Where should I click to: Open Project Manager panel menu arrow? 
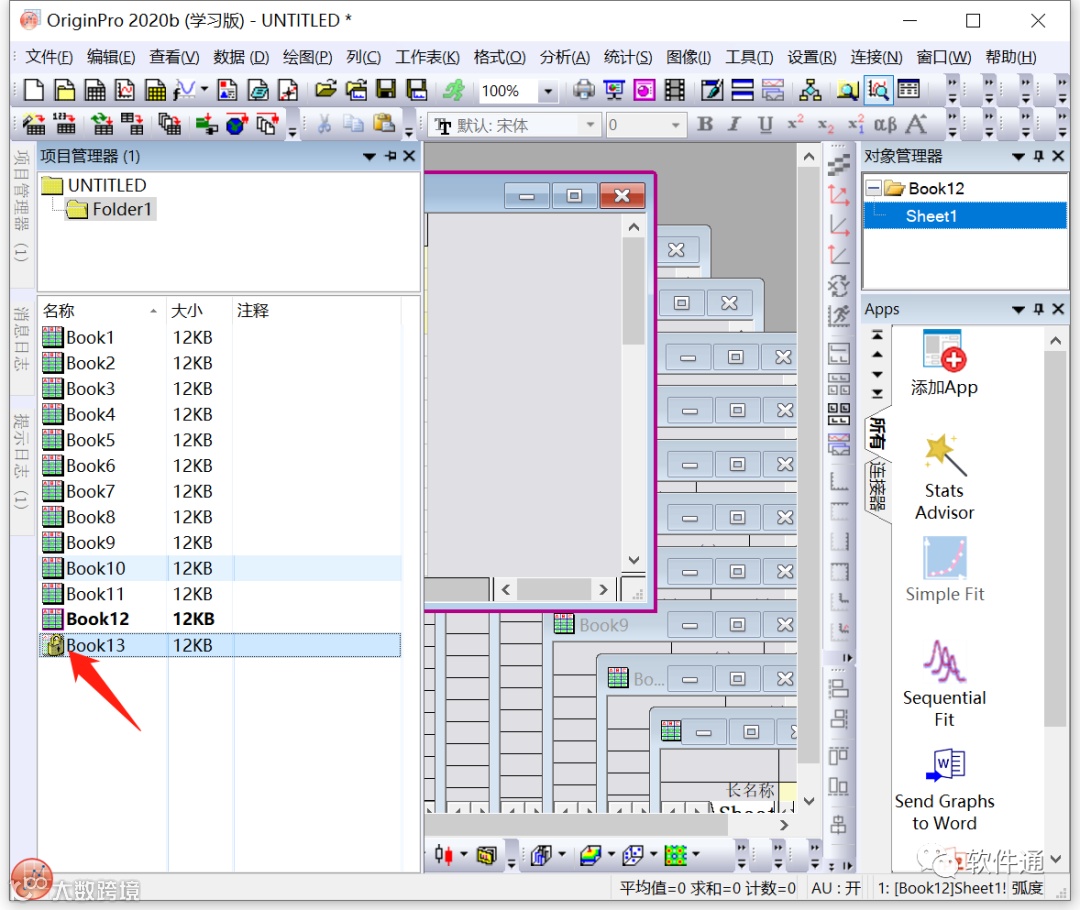(369, 156)
